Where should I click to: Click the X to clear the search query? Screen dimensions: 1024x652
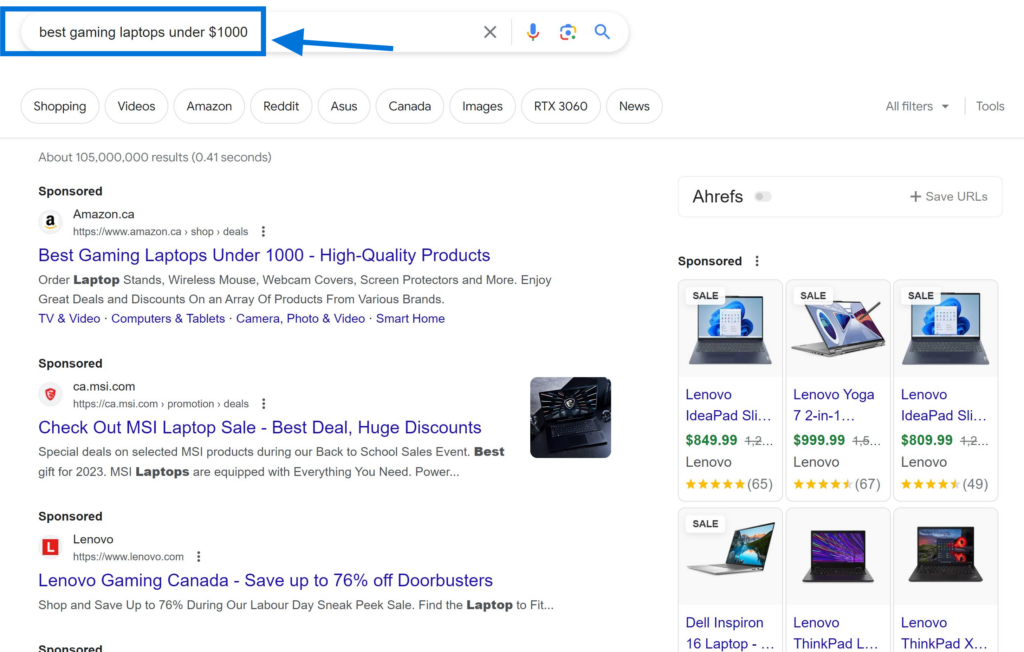(489, 31)
